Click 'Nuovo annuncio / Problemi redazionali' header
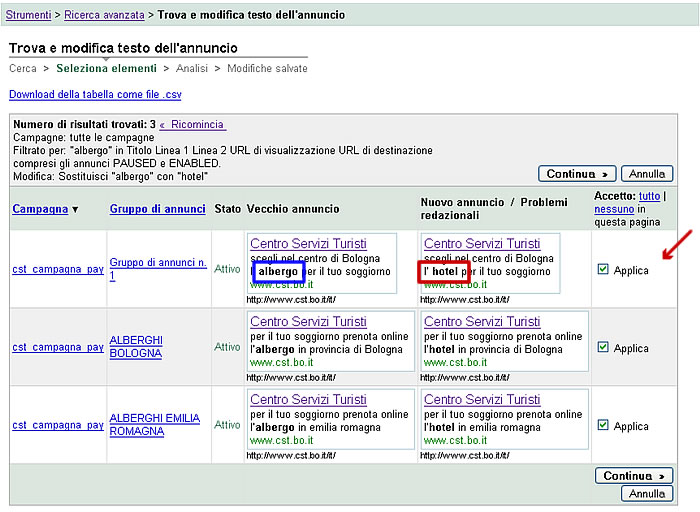The image size is (700, 512). coord(494,209)
